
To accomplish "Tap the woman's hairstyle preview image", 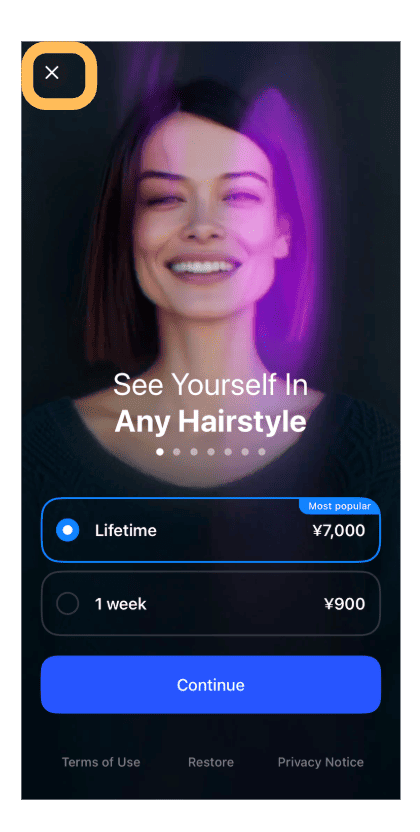I will click(x=211, y=223).
